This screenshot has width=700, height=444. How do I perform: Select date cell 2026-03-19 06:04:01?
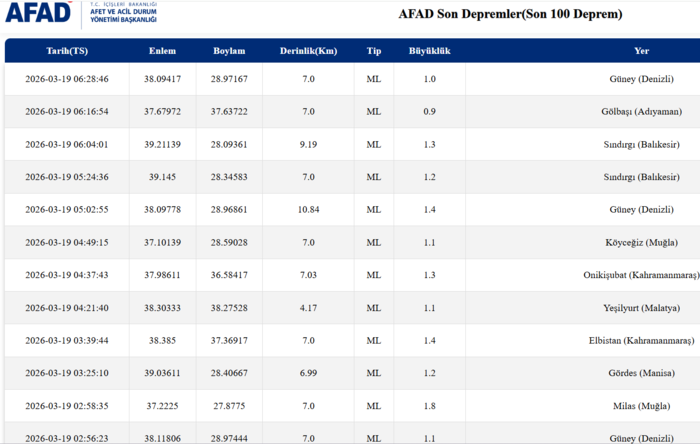click(x=67, y=145)
